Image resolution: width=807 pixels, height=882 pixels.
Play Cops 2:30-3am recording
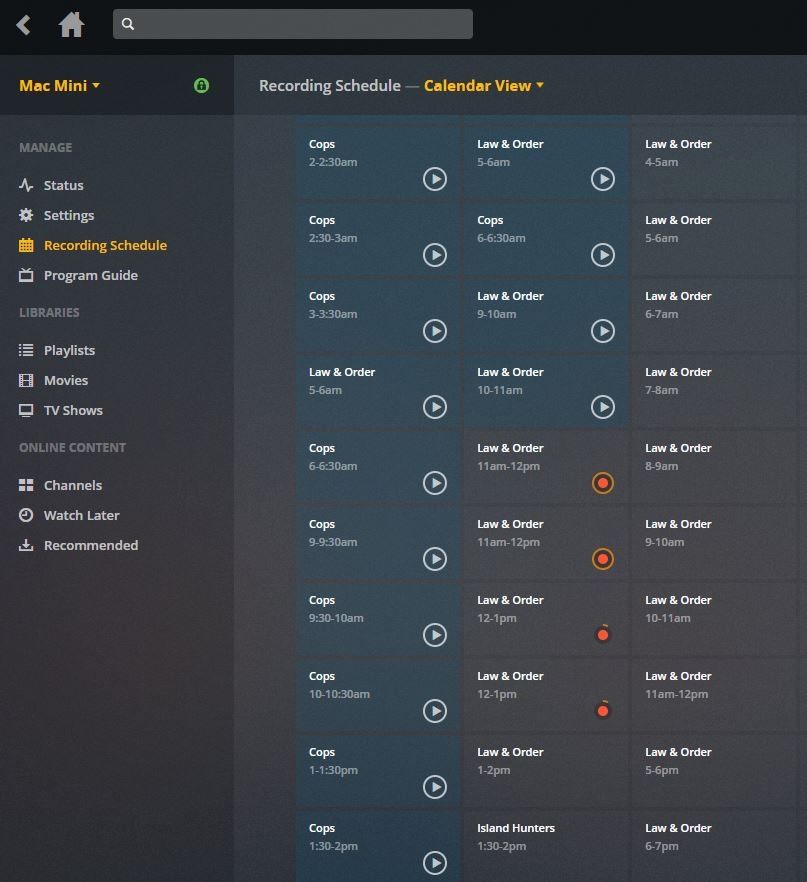[x=435, y=255]
